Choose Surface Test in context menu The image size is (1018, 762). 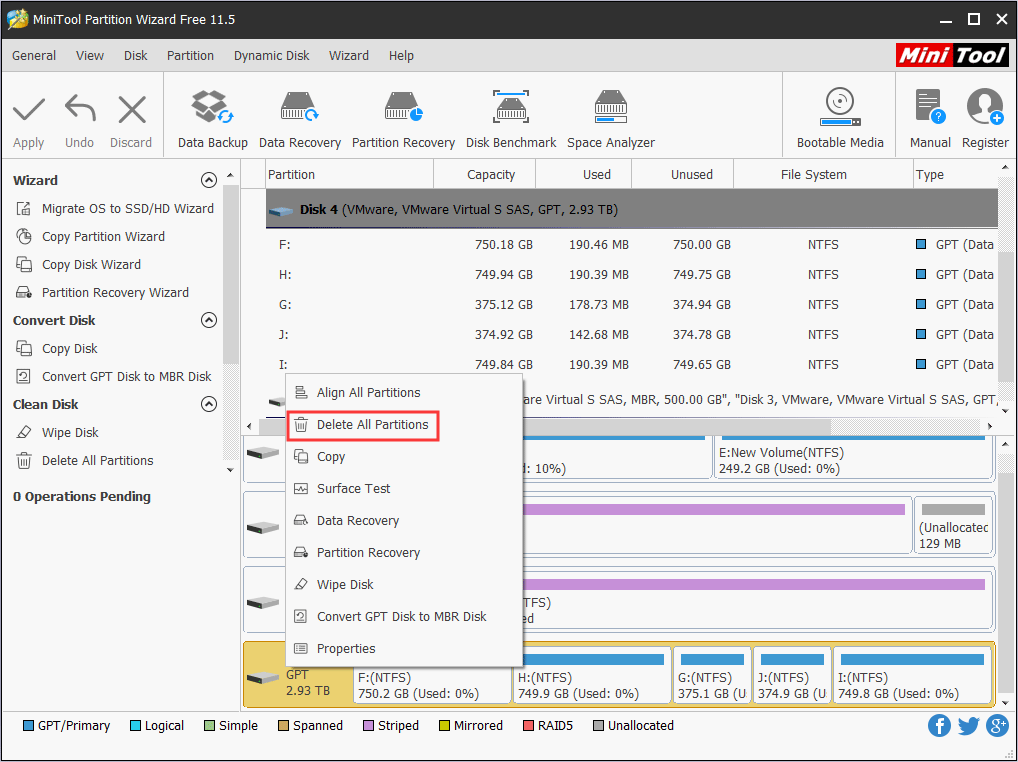[x=404, y=489]
